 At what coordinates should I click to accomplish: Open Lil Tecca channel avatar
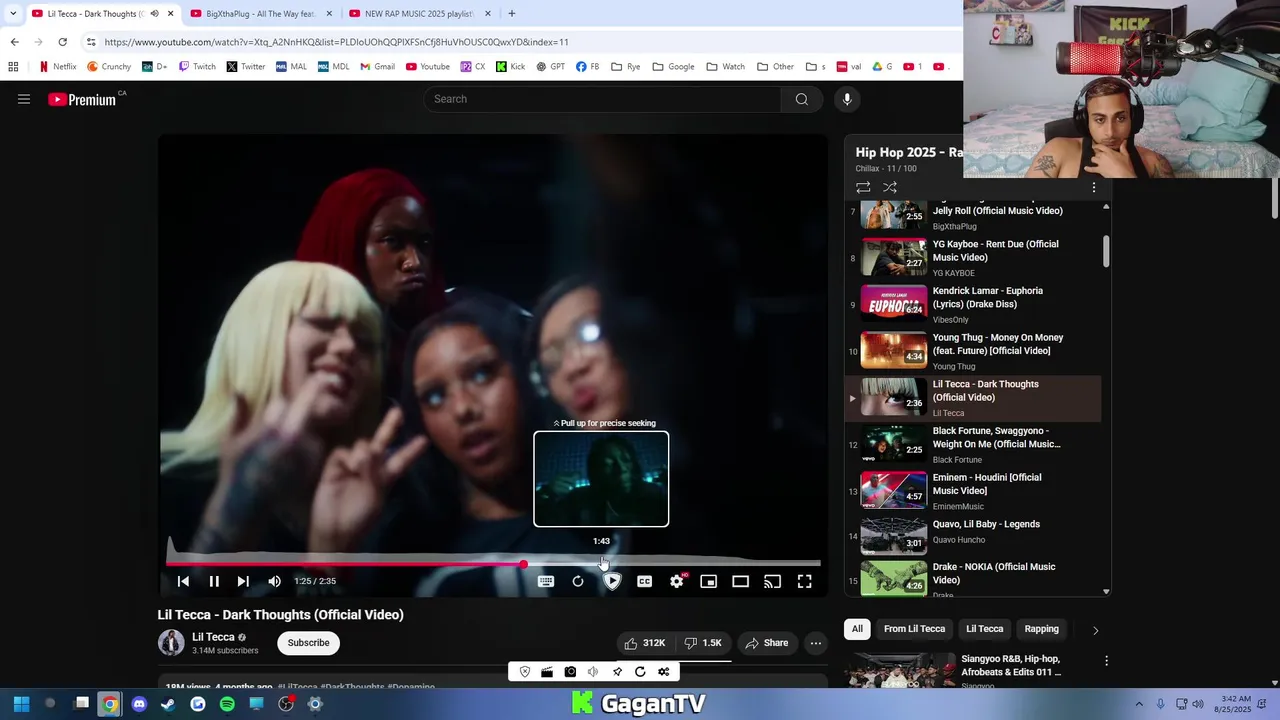[x=171, y=643]
